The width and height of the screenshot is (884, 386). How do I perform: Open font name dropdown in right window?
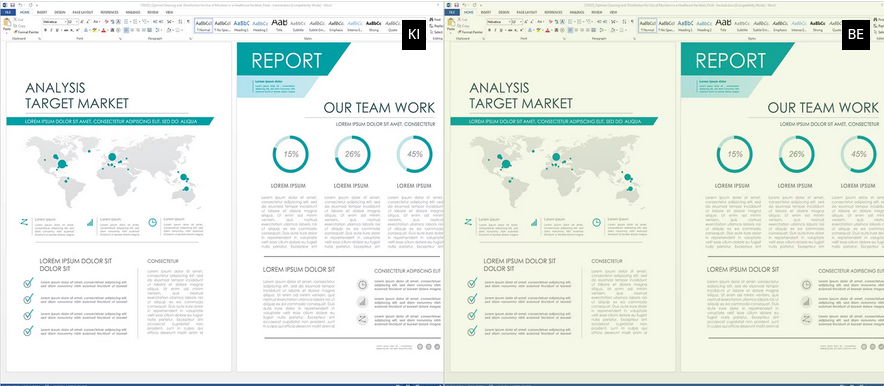tap(510, 21)
